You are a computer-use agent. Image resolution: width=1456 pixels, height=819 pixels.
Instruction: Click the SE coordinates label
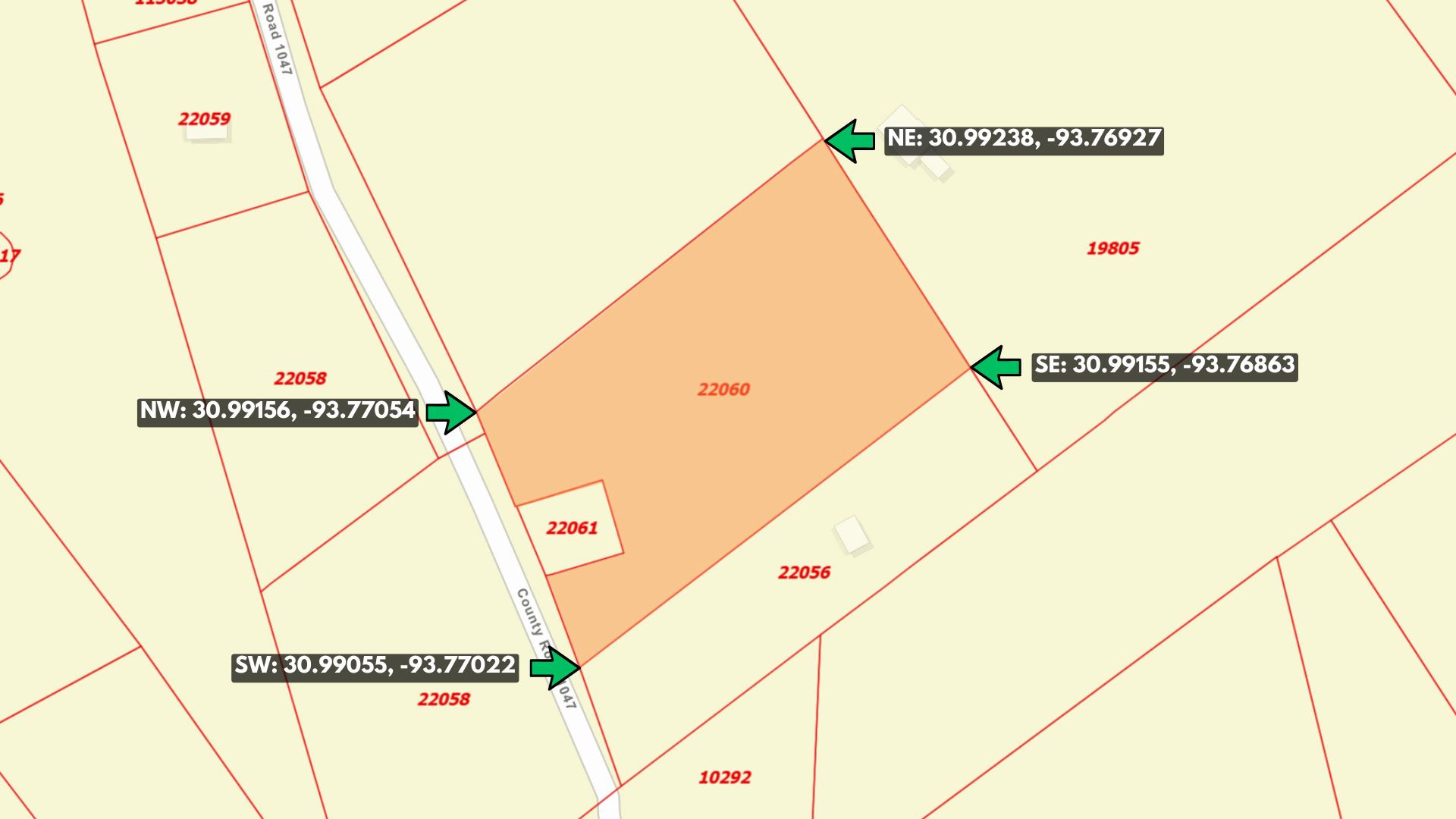click(1164, 366)
